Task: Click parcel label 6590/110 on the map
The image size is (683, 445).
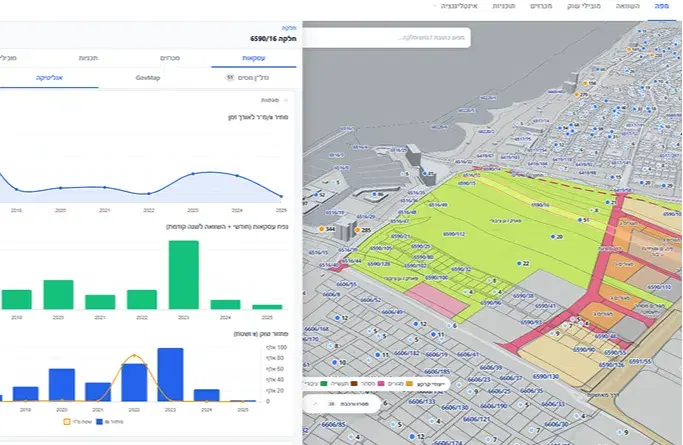Action: click(x=659, y=287)
